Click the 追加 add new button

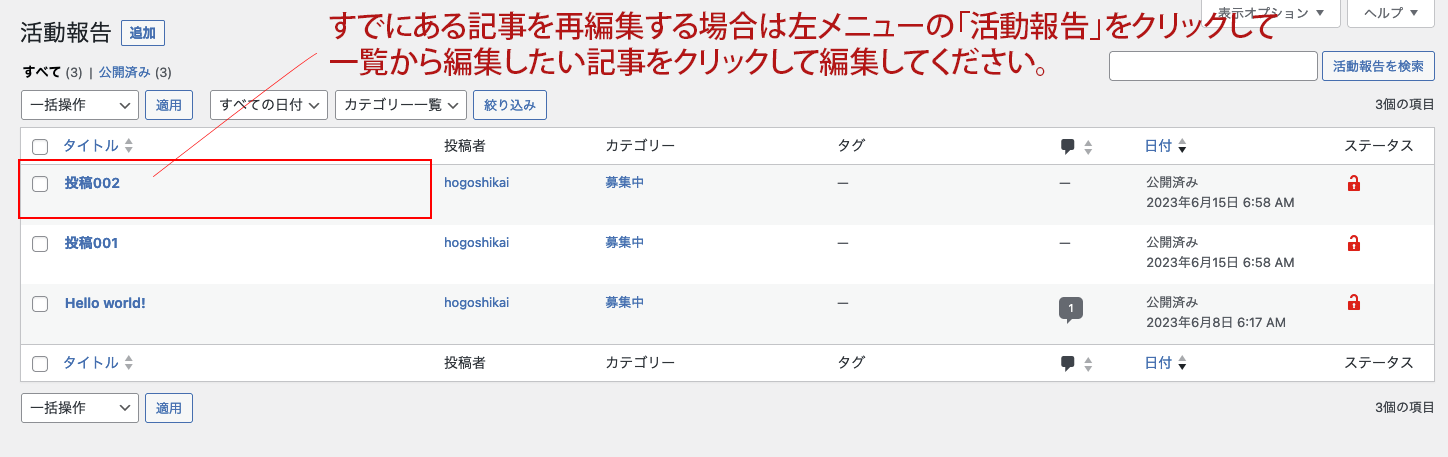(143, 33)
